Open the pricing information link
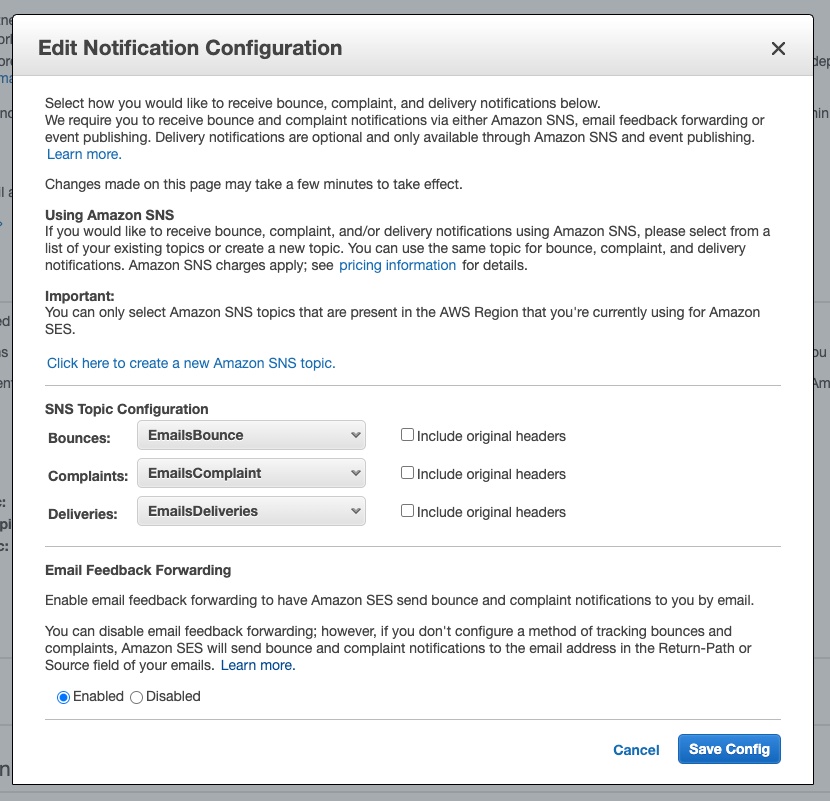 (x=398, y=265)
